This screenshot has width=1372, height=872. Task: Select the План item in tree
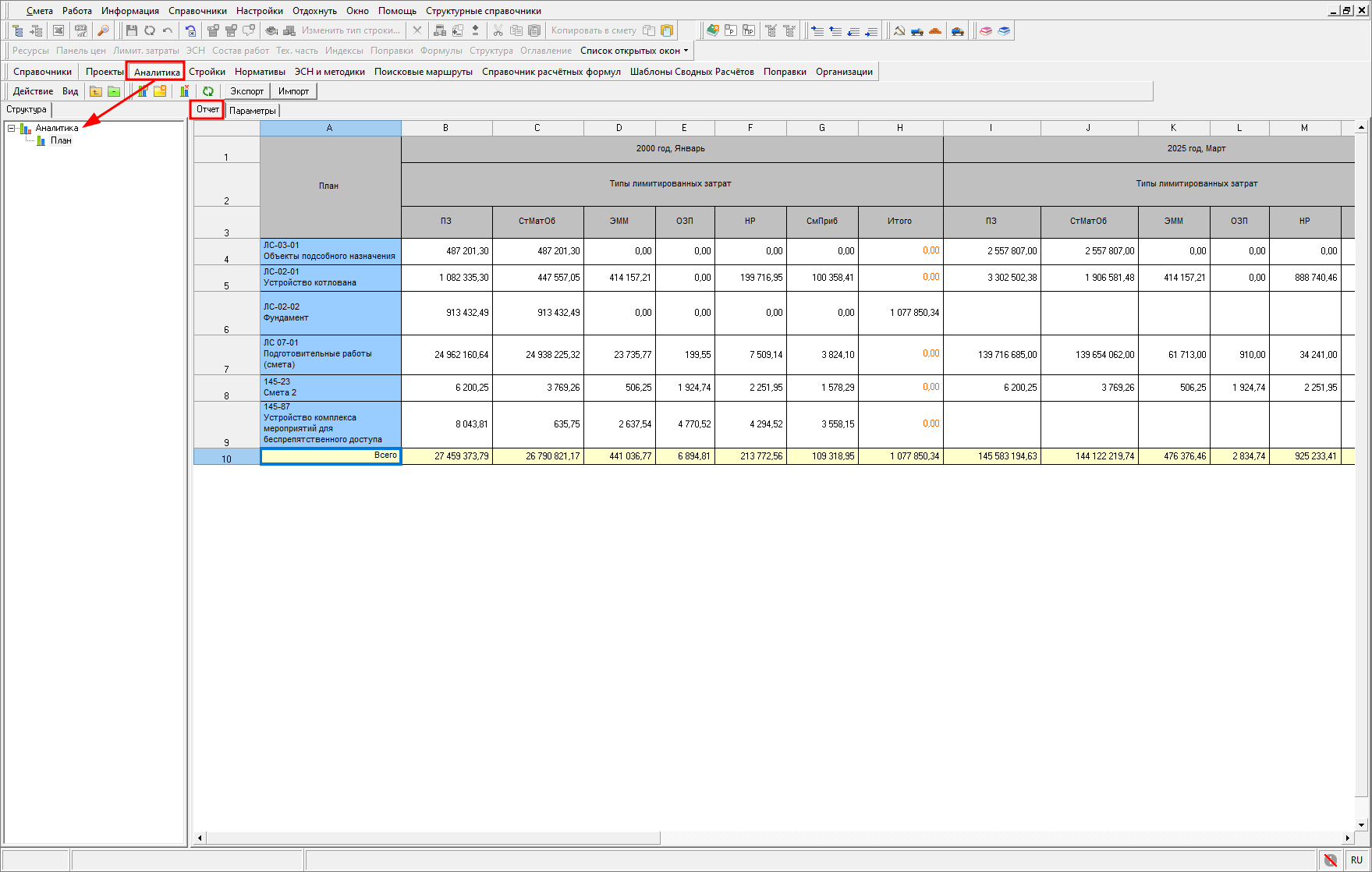(x=61, y=140)
